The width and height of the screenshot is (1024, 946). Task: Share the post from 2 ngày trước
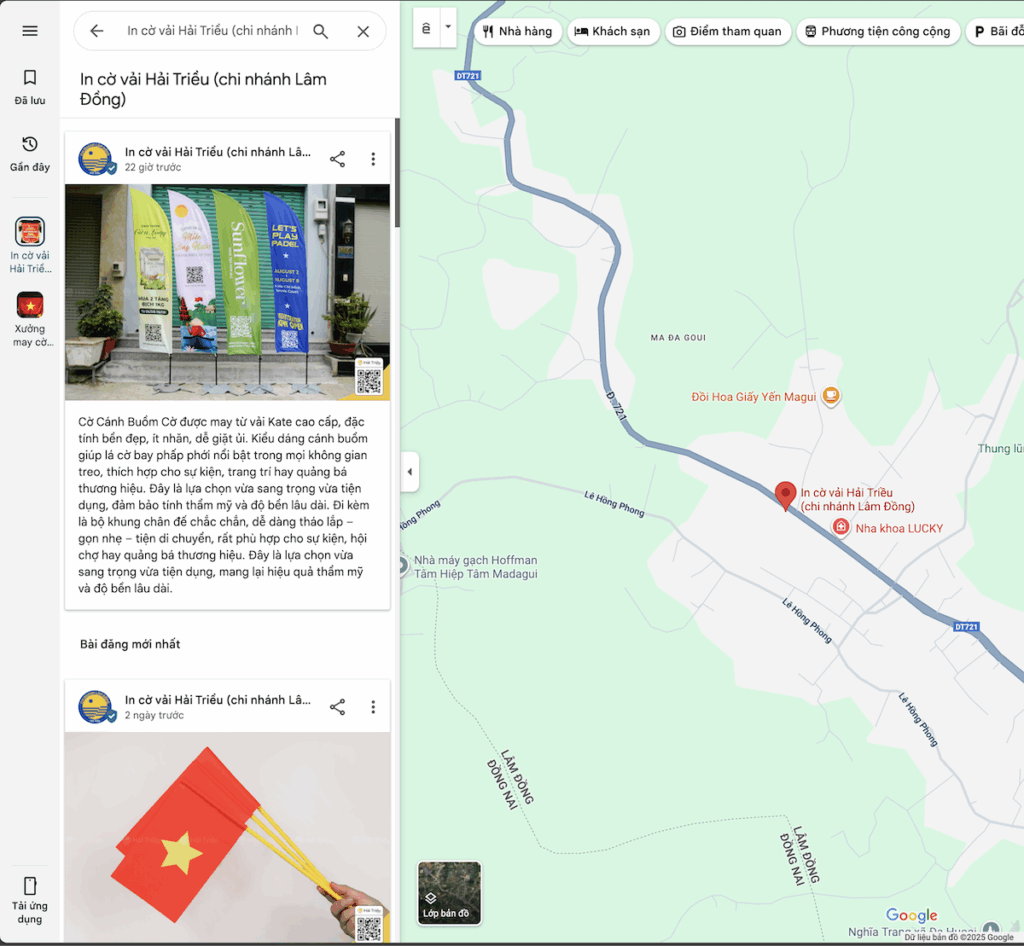click(338, 706)
